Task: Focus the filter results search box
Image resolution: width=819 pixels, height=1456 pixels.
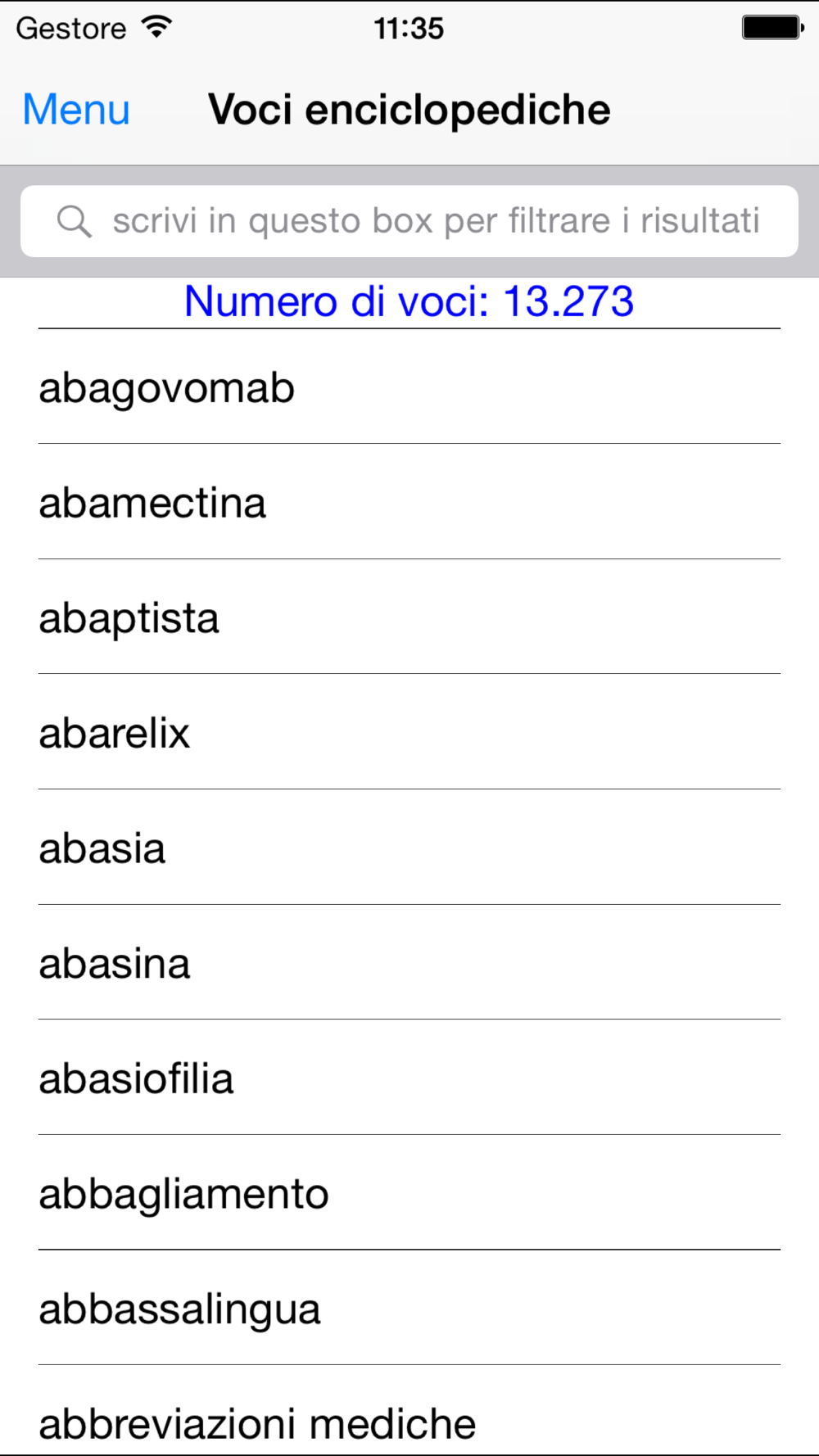Action: point(409,221)
